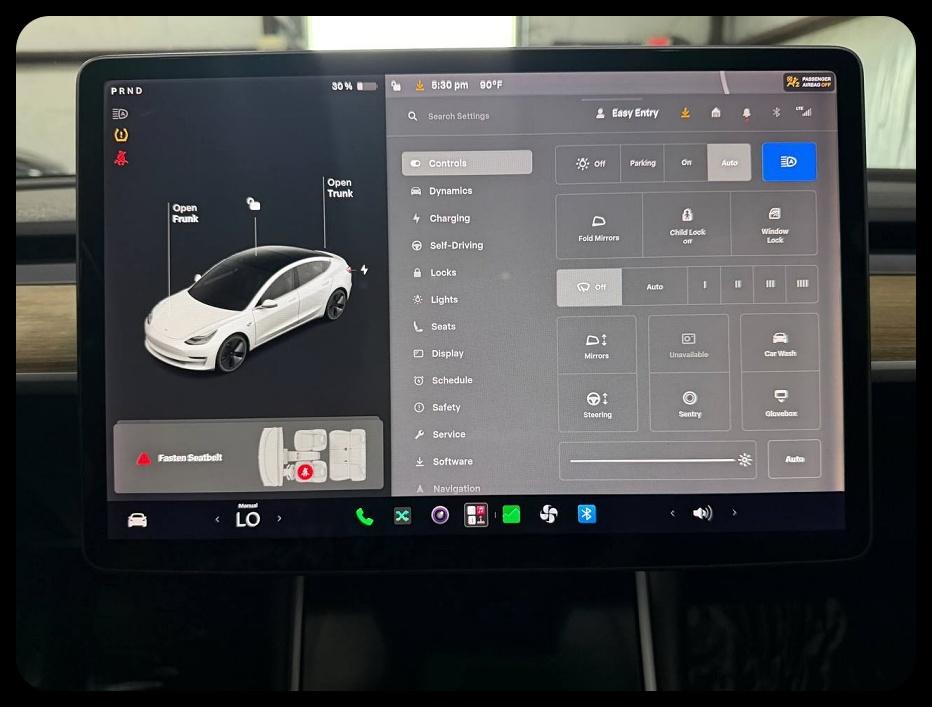The image size is (932, 707).
Task: Adjust Steering button
Action: 597,404
